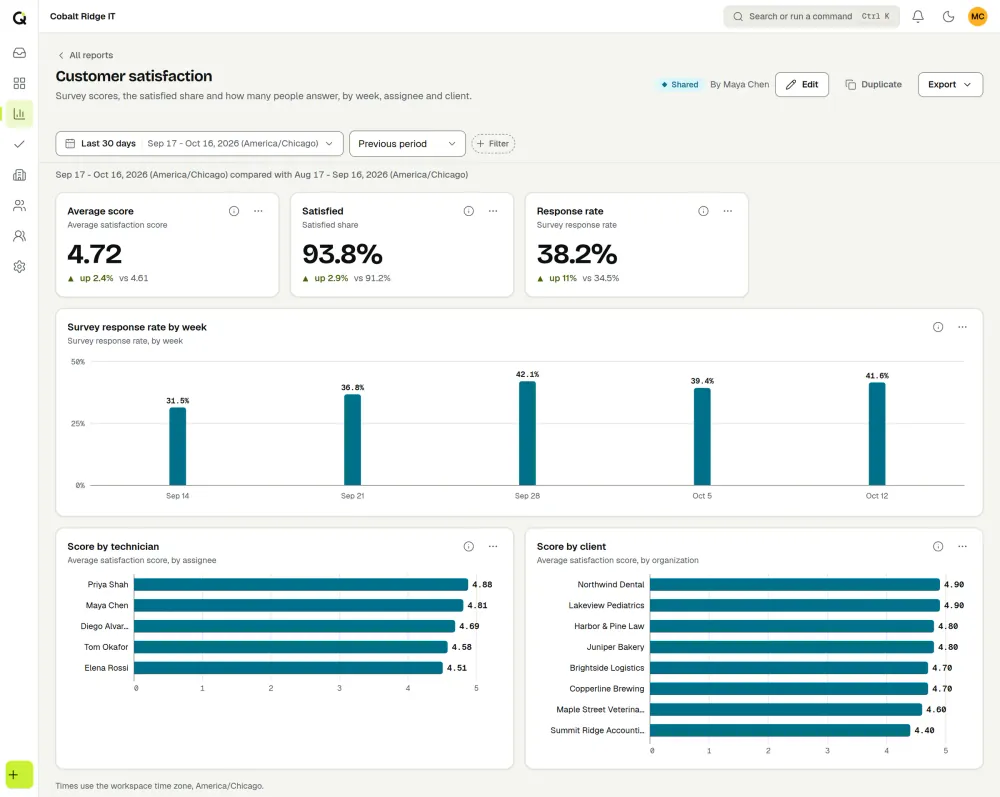Open the Organizations building icon in sidebar
Image resolution: width=1000 pixels, height=797 pixels.
tap(19, 175)
